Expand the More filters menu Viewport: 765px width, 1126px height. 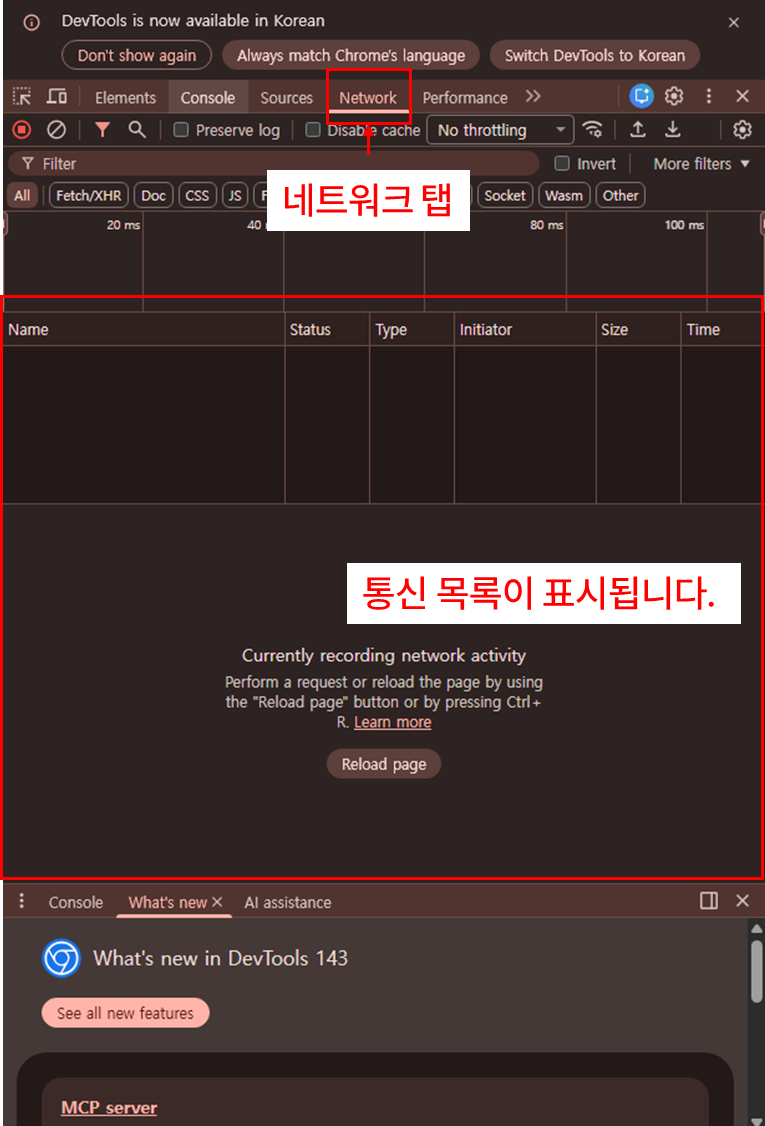click(x=701, y=164)
